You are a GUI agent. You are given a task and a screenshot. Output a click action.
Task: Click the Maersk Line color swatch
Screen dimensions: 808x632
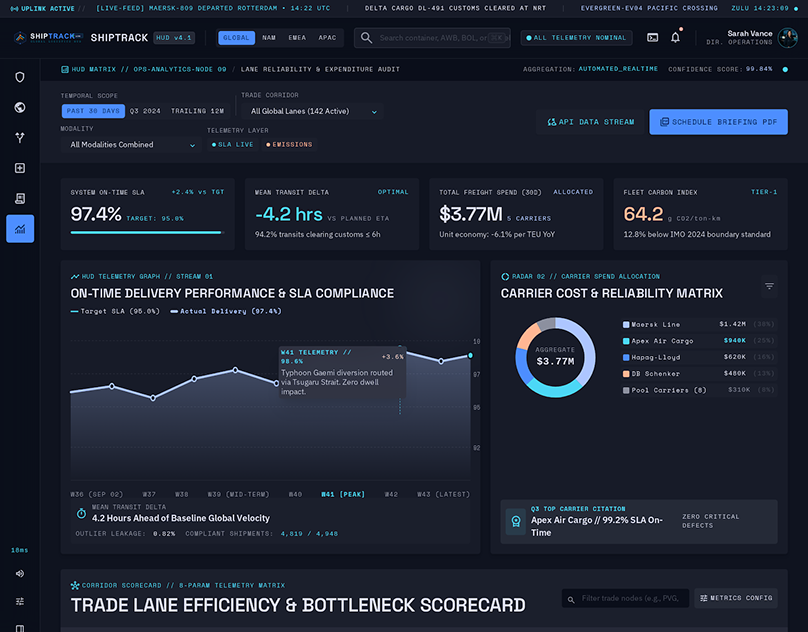click(x=626, y=325)
